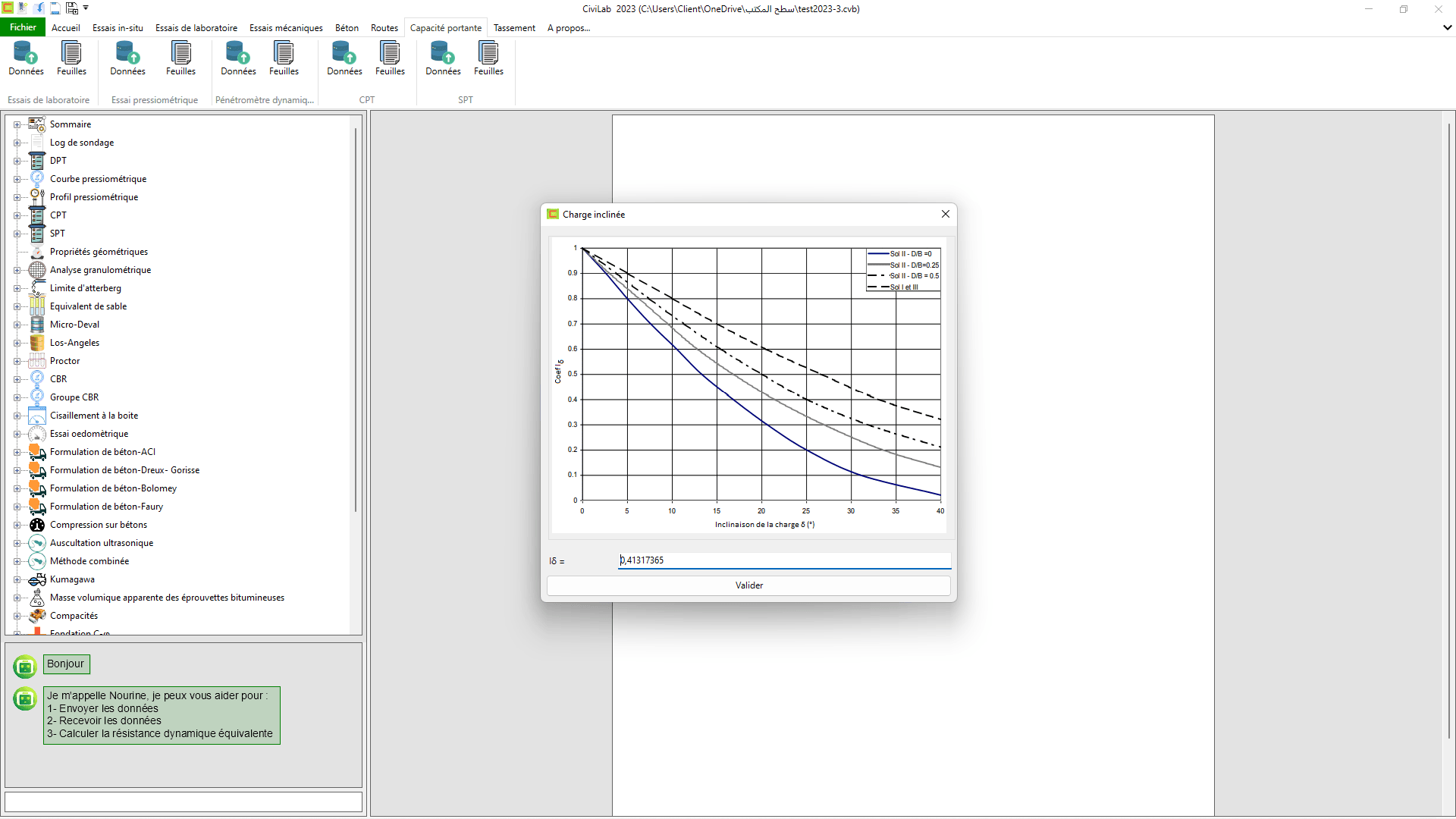
Task: Expand the Groupe CBR node
Action: [x=17, y=397]
